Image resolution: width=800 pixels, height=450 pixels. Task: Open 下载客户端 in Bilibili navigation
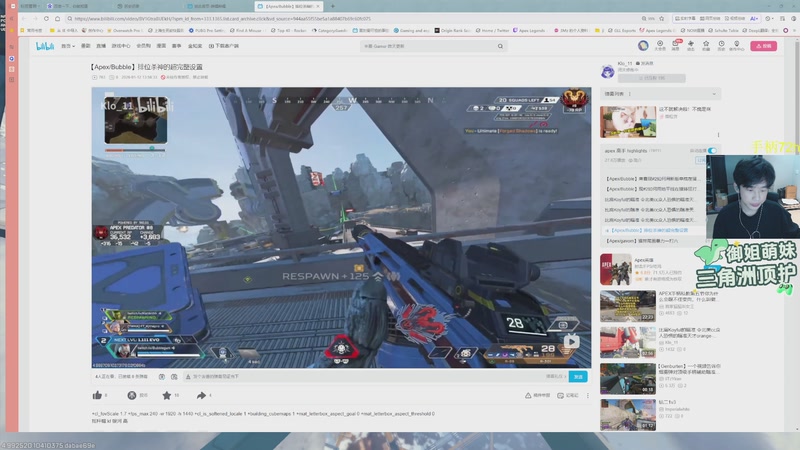[x=223, y=46]
